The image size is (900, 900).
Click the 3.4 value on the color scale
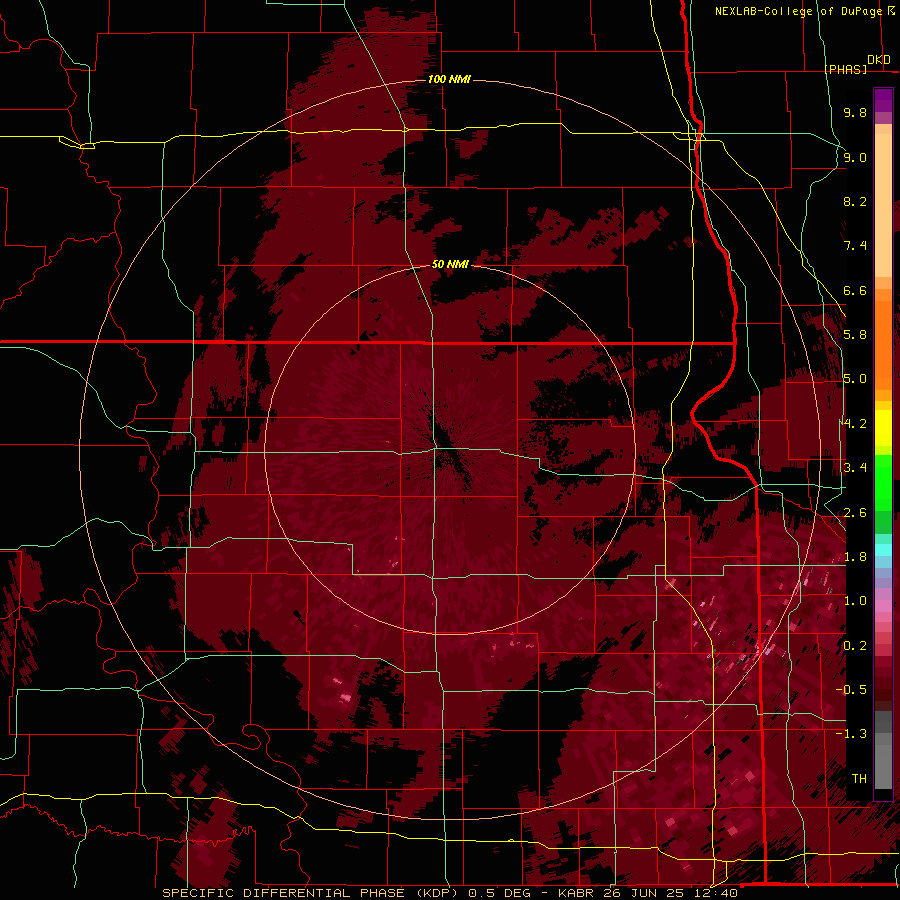pos(855,468)
